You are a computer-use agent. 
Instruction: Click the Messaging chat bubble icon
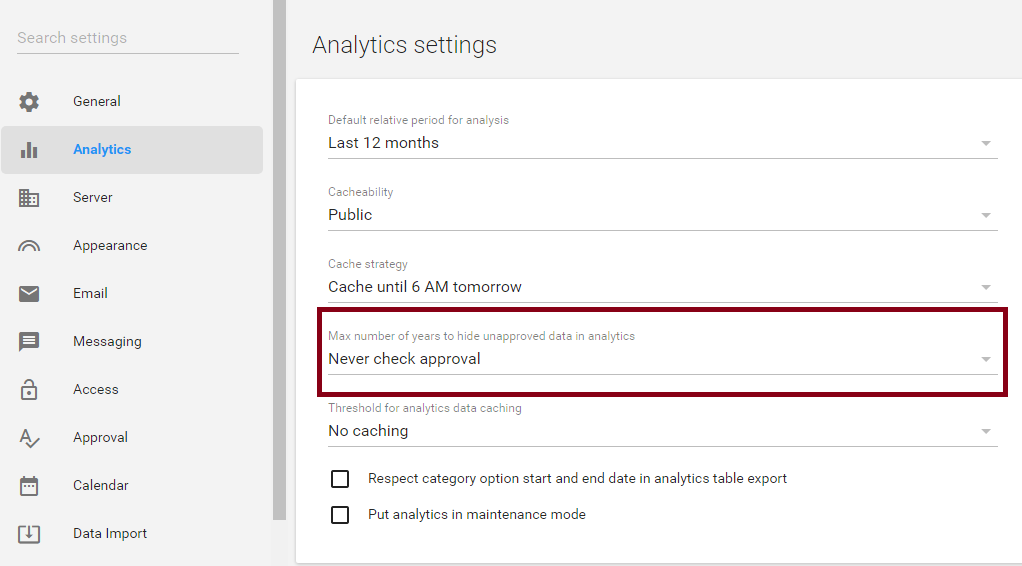[x=29, y=342]
